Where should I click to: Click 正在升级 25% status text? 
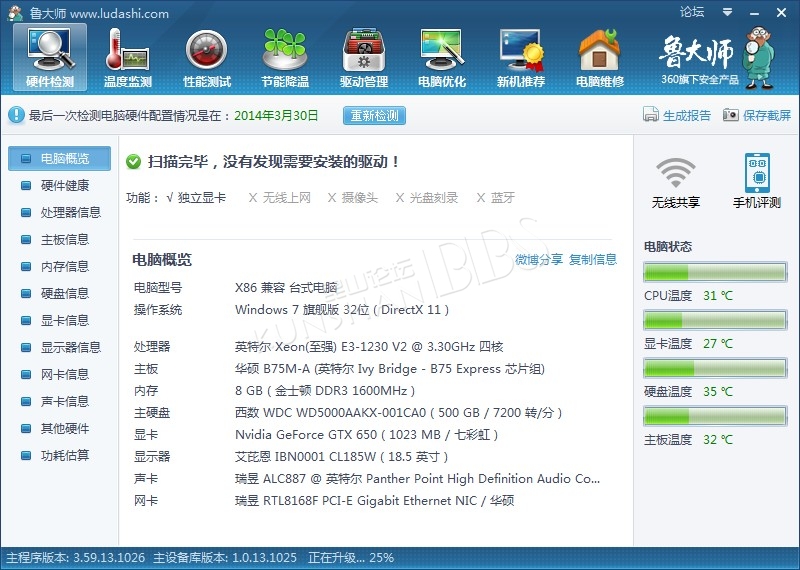click(351, 557)
